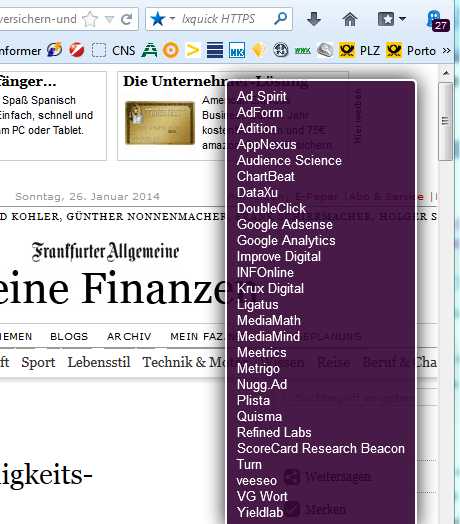Click the Quisma tracker entry
460x524 pixels.
point(259,416)
